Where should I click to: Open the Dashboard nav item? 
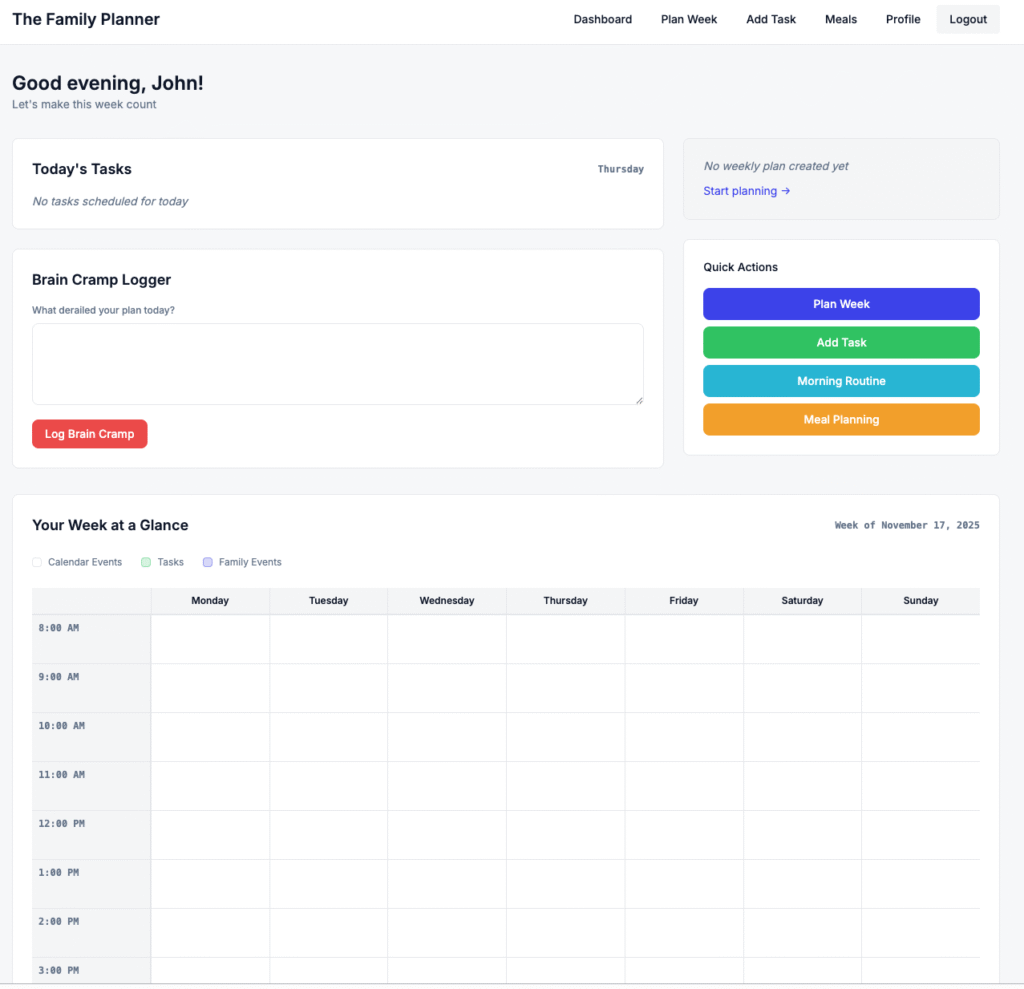[602, 20]
